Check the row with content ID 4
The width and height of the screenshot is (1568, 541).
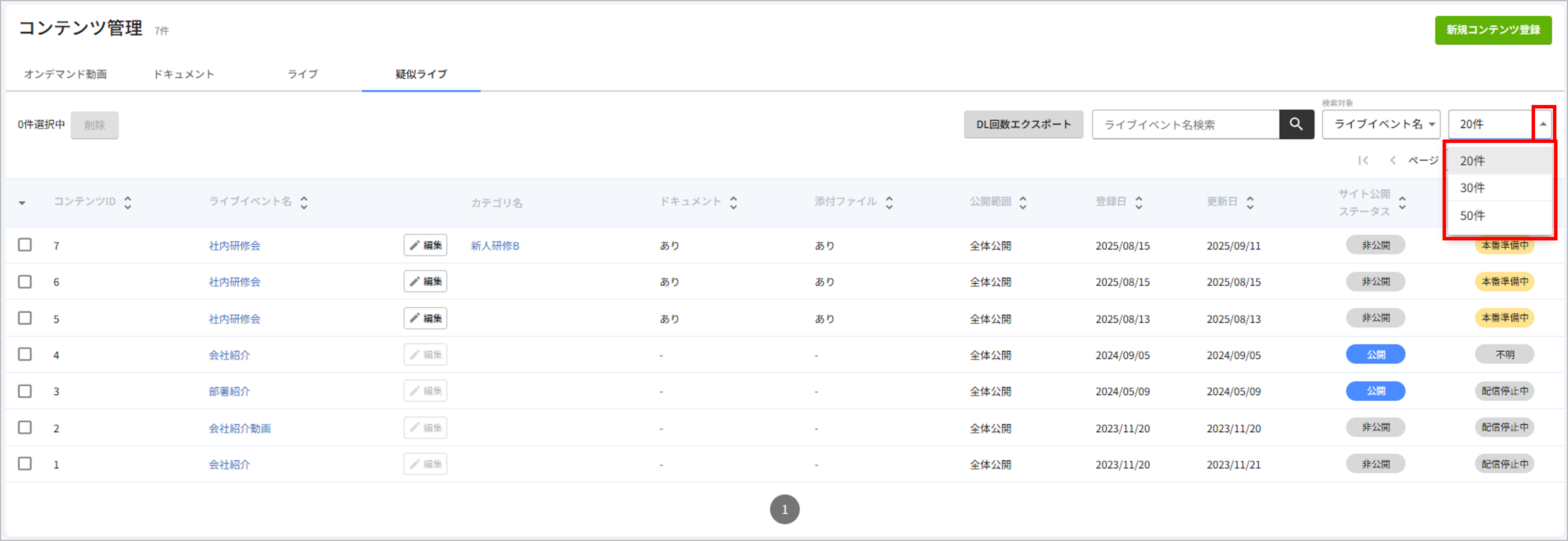(25, 354)
